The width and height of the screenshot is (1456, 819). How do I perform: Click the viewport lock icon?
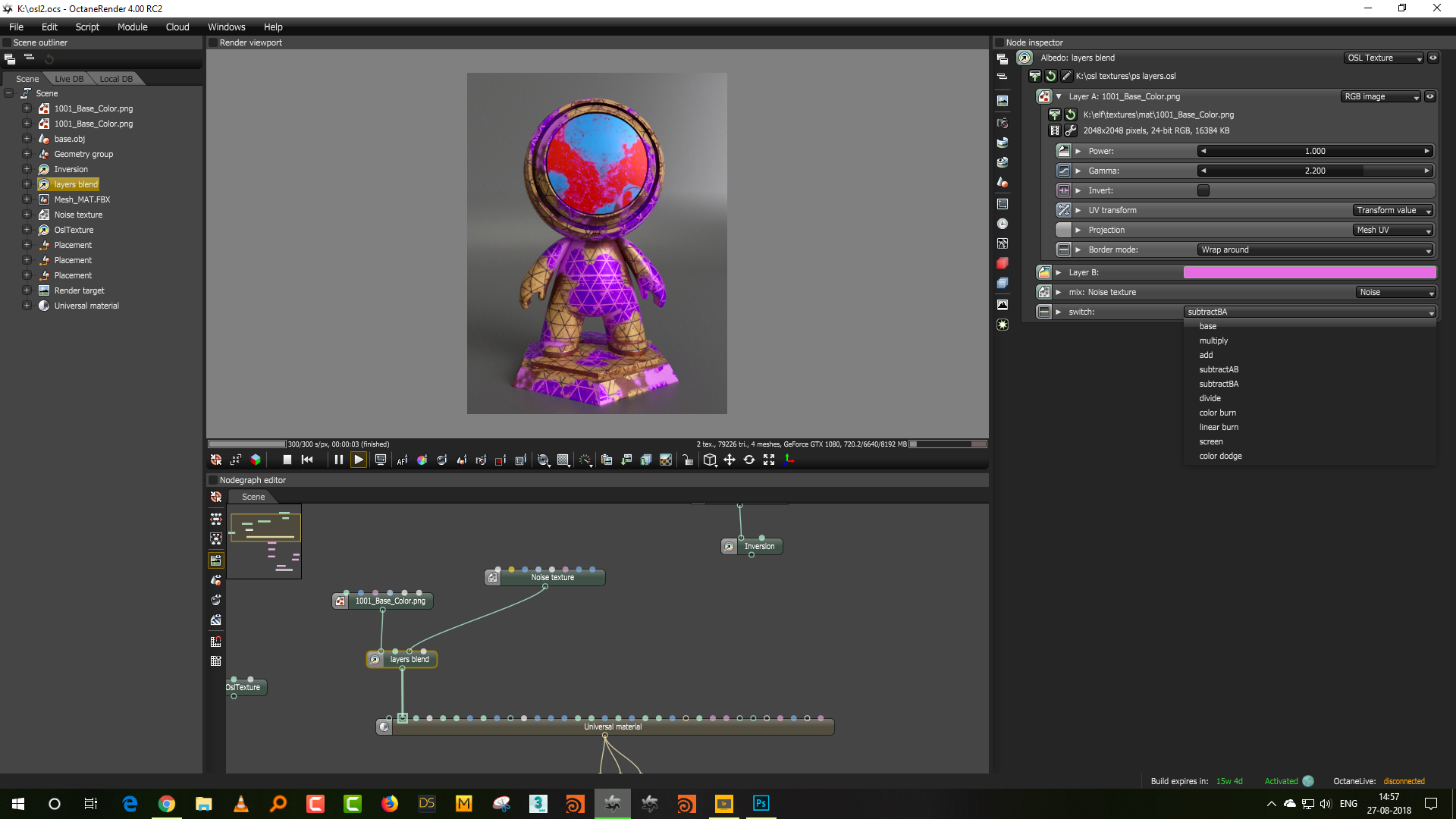point(687,460)
